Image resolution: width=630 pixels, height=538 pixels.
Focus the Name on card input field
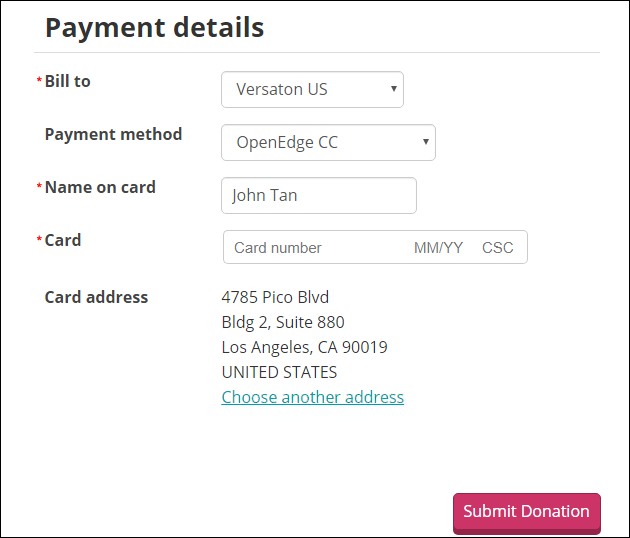click(x=319, y=196)
